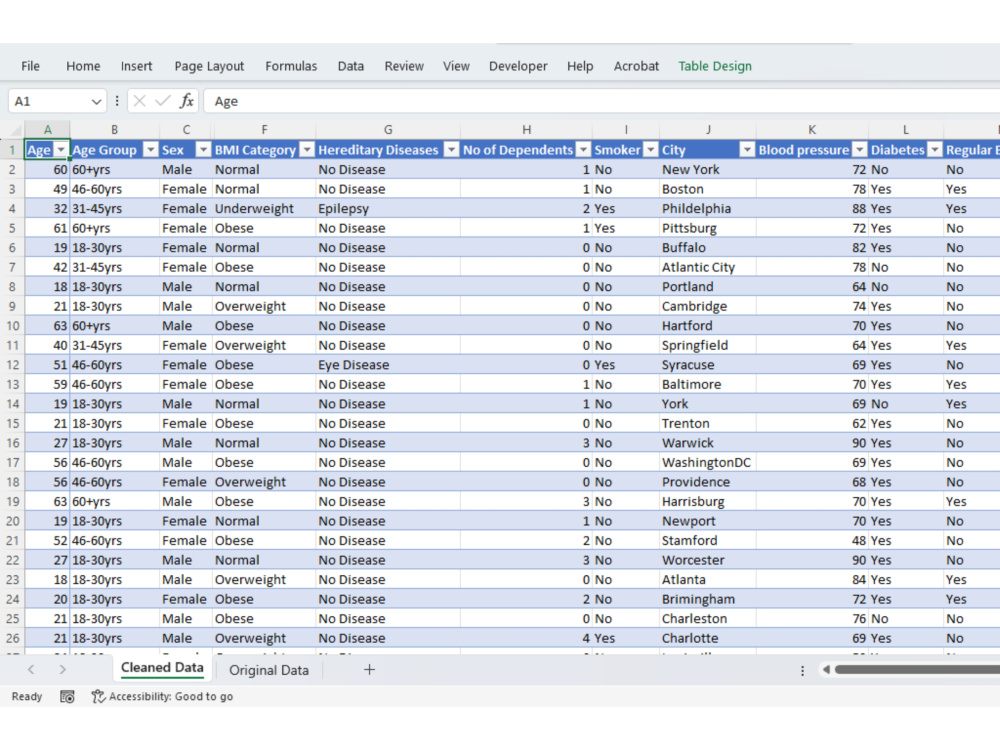Open Blood pressure filter dropdown
The width and height of the screenshot is (1000, 750).
pyautogui.click(x=860, y=150)
